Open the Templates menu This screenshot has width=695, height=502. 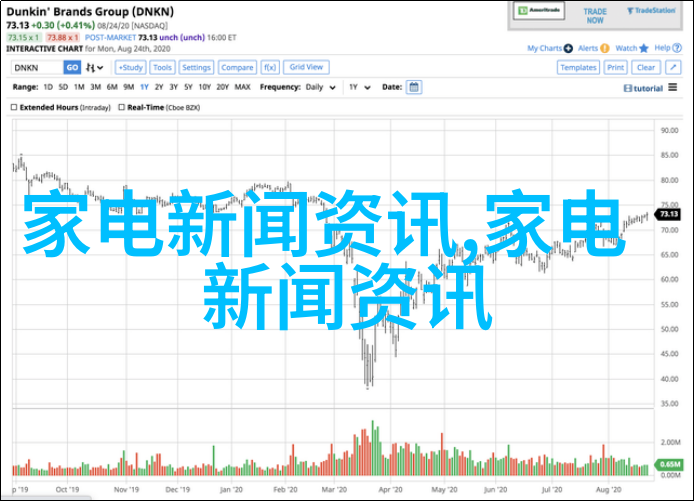click(578, 67)
